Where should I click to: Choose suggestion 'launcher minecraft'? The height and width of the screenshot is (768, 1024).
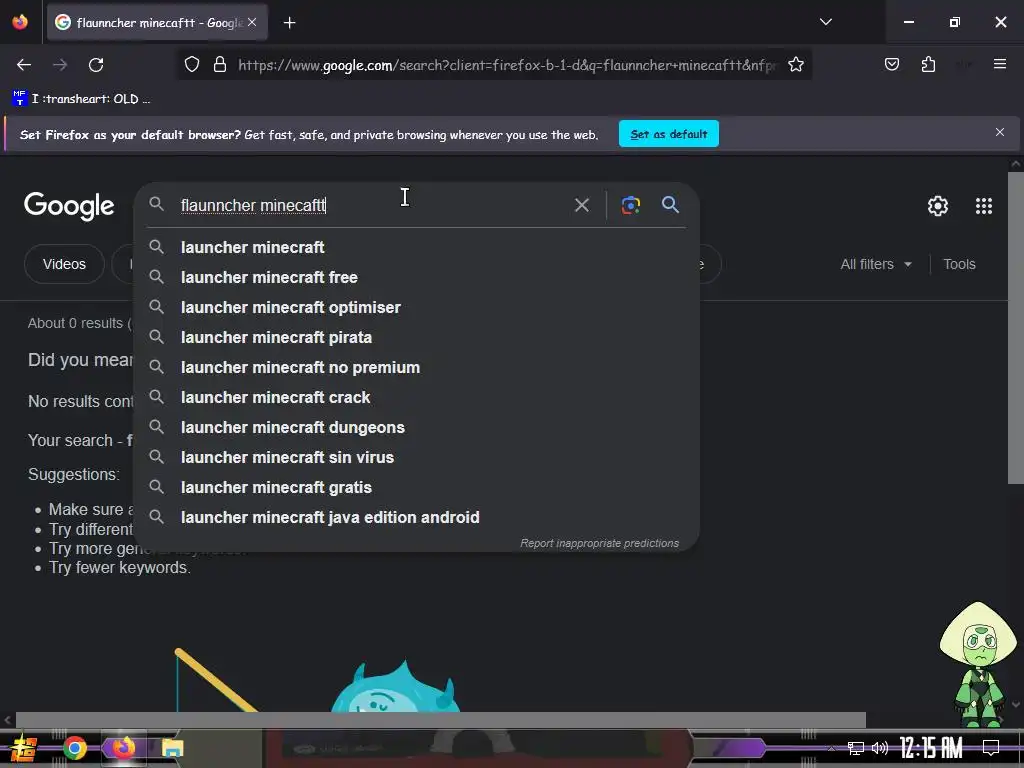[x=416, y=248]
